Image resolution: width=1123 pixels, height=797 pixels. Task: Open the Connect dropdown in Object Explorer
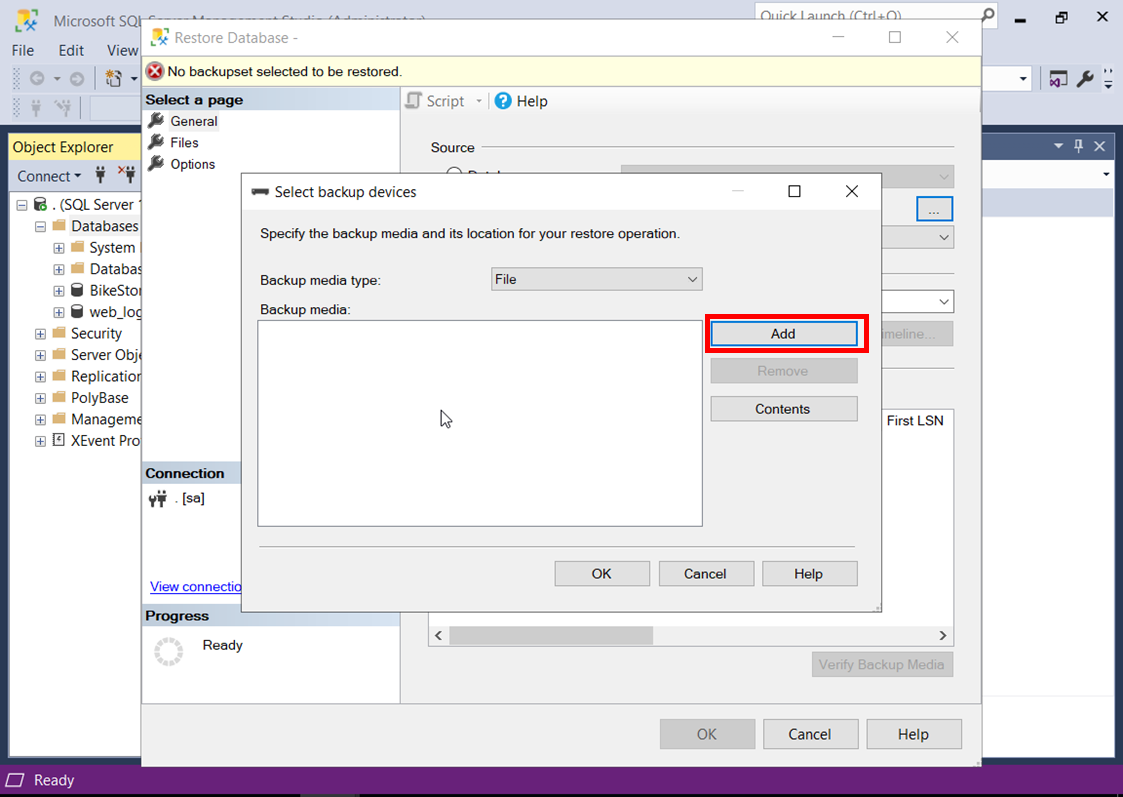coord(49,176)
